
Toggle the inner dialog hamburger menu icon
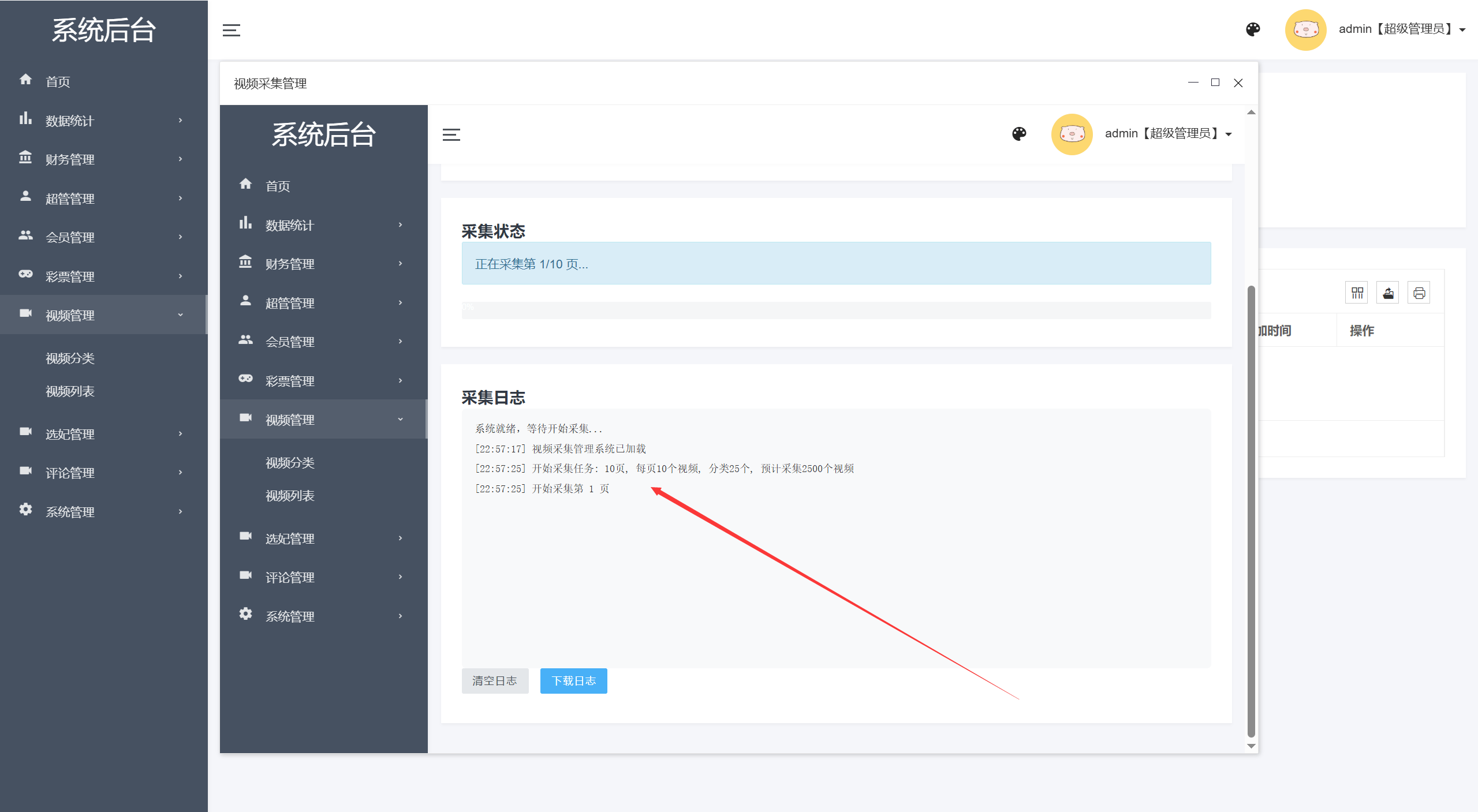(x=451, y=134)
